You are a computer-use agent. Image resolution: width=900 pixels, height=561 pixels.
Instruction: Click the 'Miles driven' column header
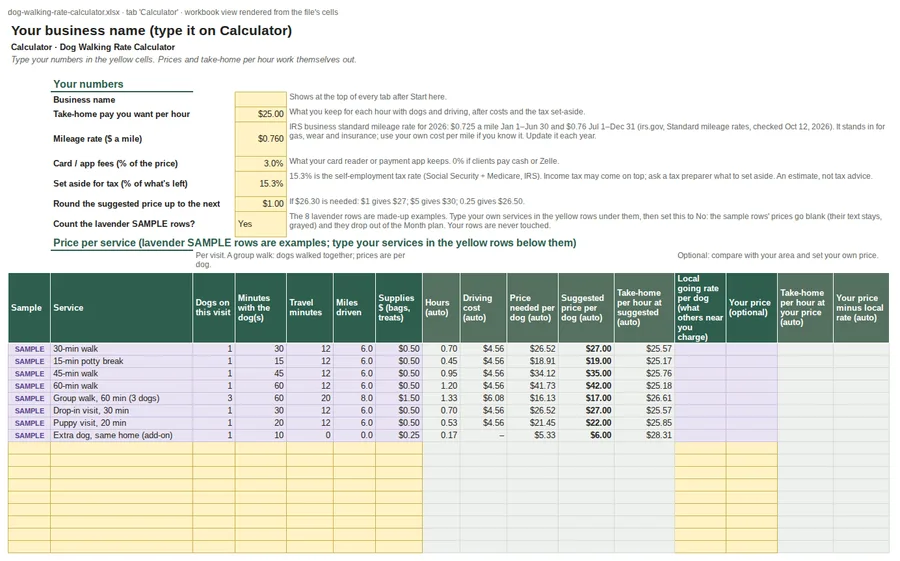pos(354,308)
